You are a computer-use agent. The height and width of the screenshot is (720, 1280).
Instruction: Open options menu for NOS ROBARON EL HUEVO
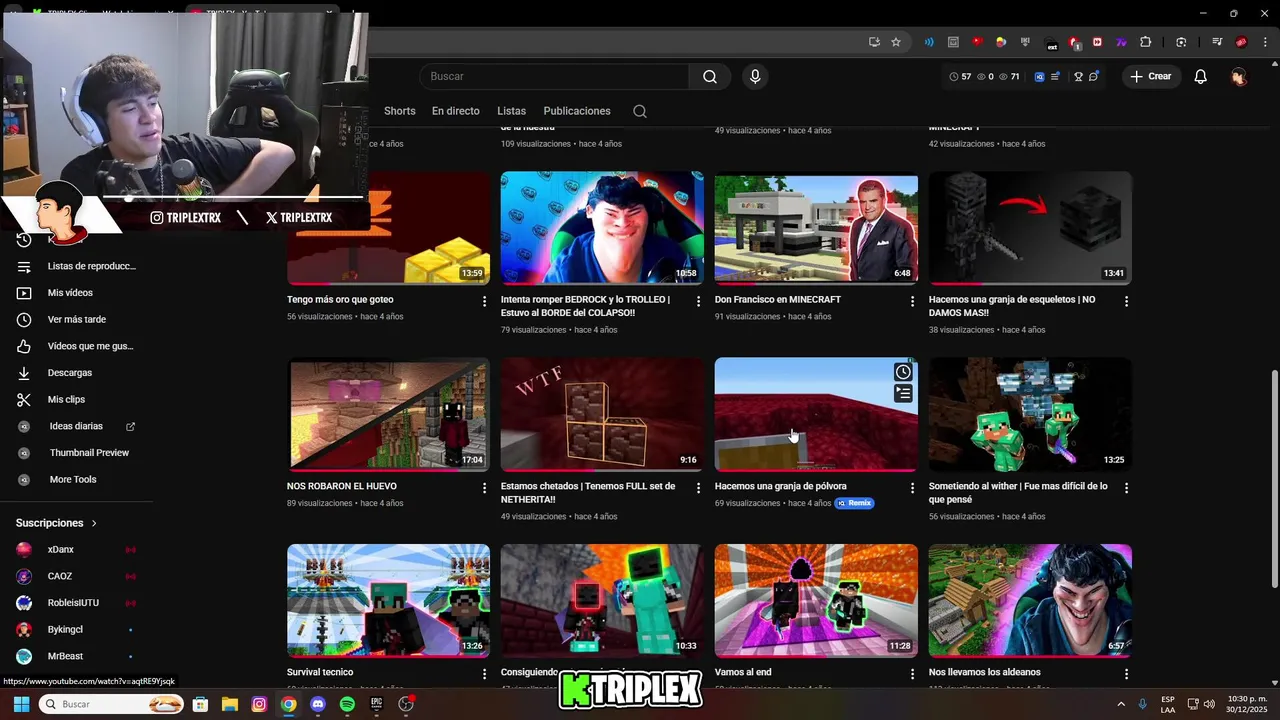pyautogui.click(x=485, y=488)
